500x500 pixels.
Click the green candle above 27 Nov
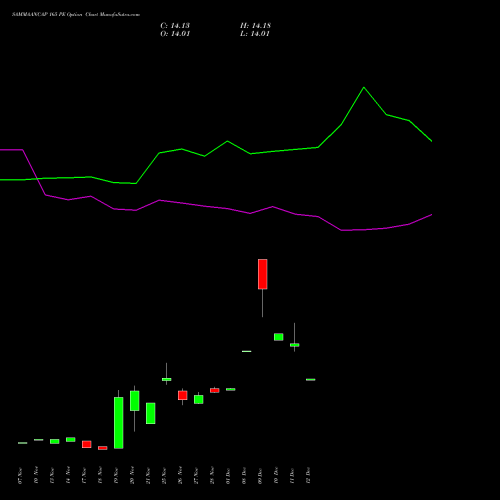click(199, 399)
